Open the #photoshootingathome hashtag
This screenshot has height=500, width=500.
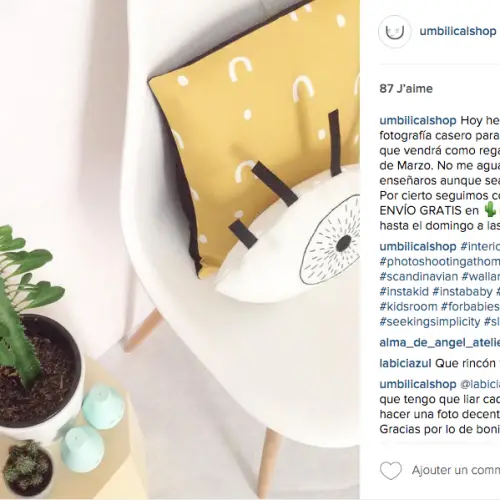[x=440, y=261]
